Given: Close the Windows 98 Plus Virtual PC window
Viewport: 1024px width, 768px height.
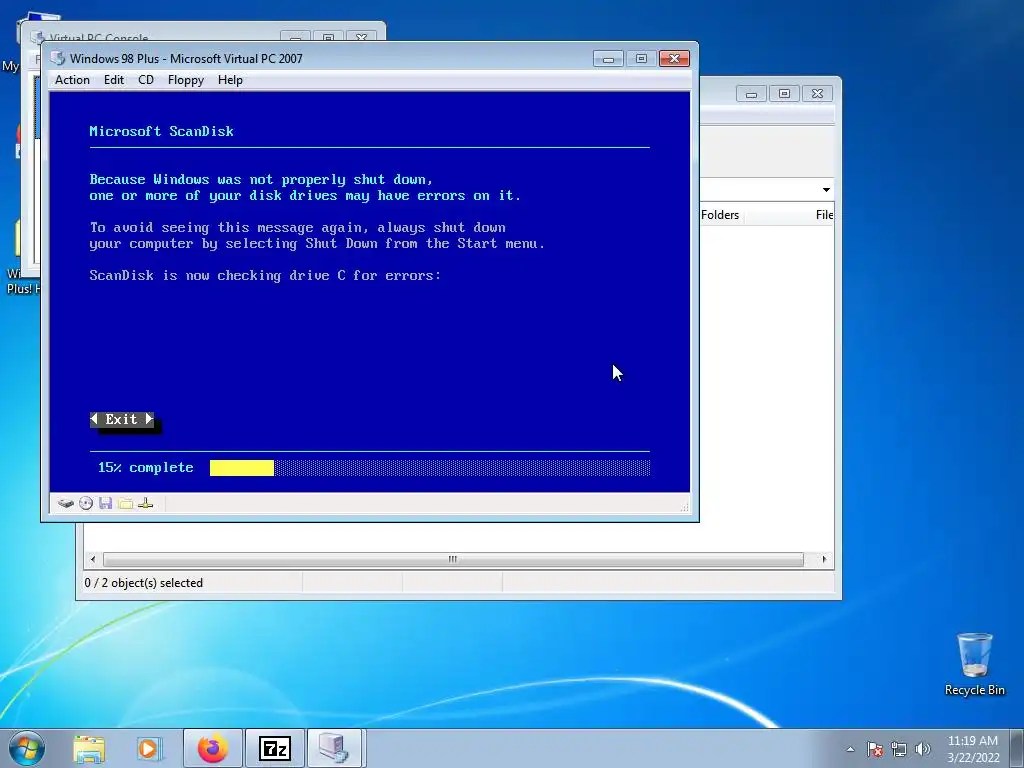Looking at the screenshot, I should point(675,59).
